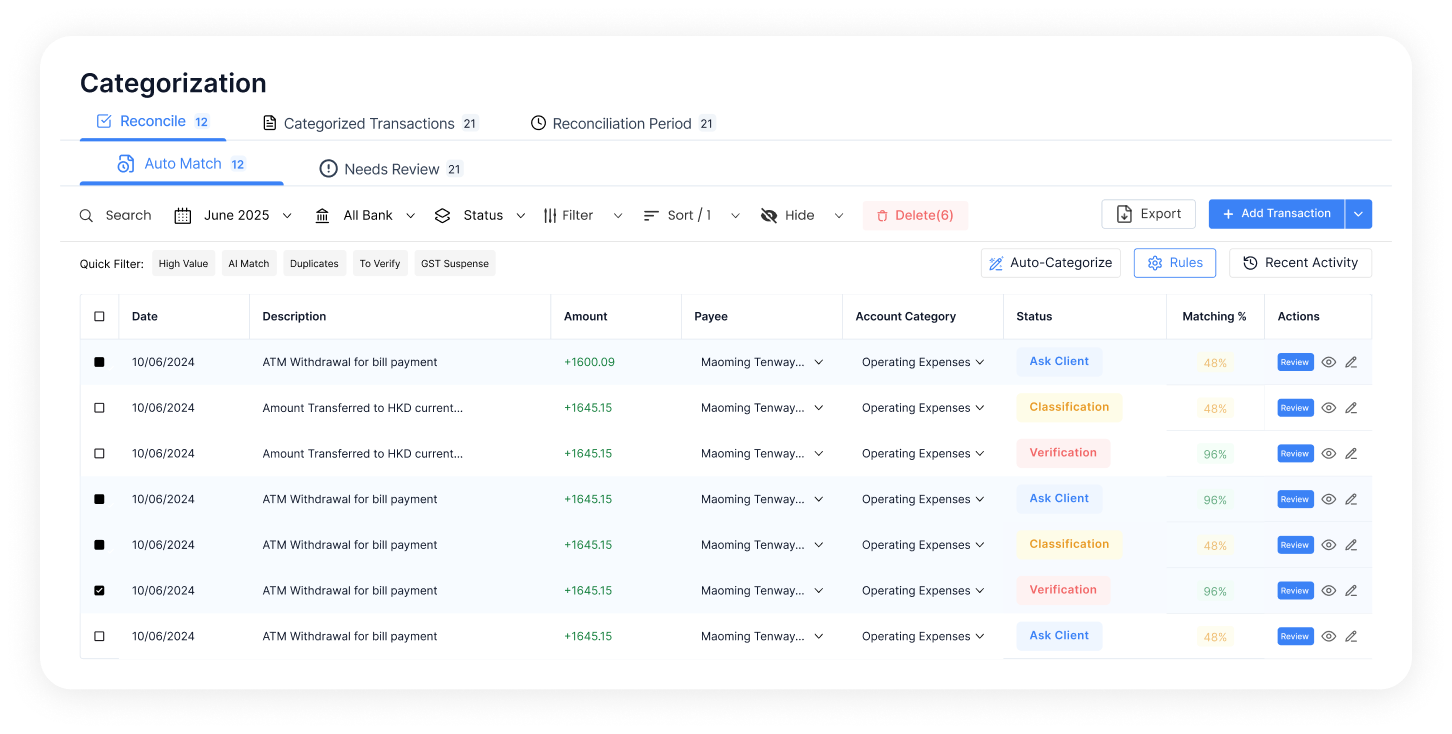Click the Ask Client status chip

pyautogui.click(x=1059, y=361)
